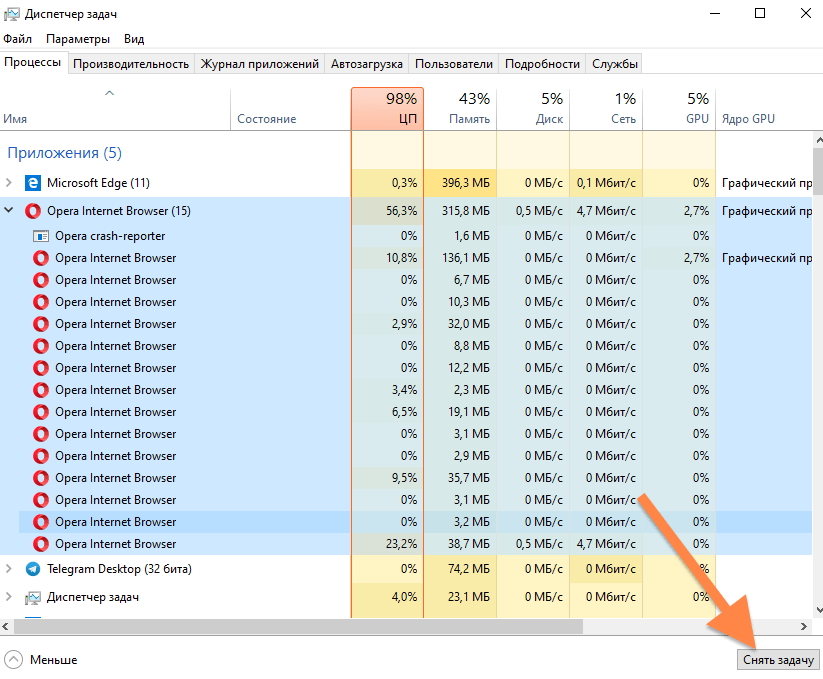
Task: Sort by the Состояние column header
Action: point(290,109)
